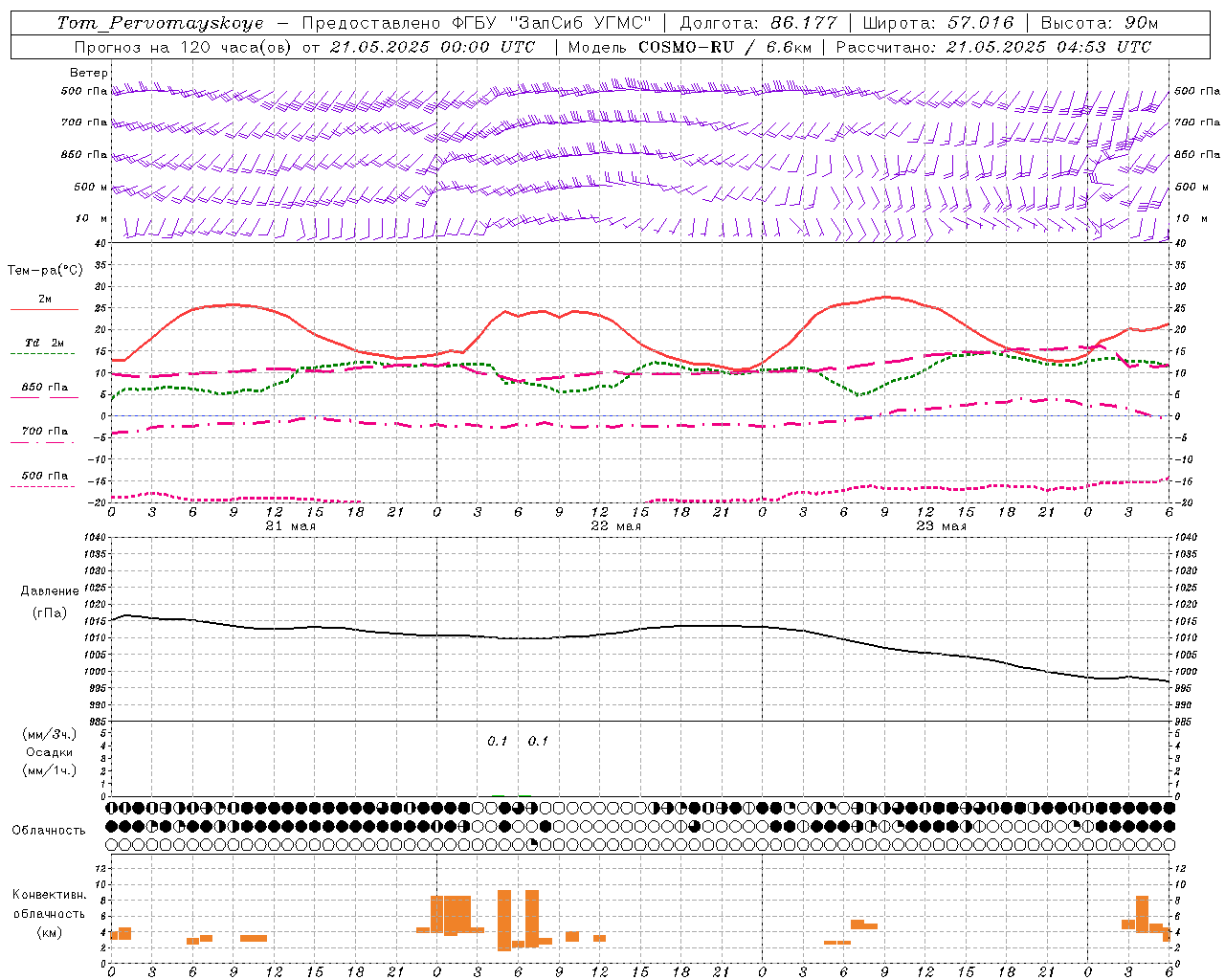Click the (мм/3ч.) precipitation unit label

pos(50,734)
